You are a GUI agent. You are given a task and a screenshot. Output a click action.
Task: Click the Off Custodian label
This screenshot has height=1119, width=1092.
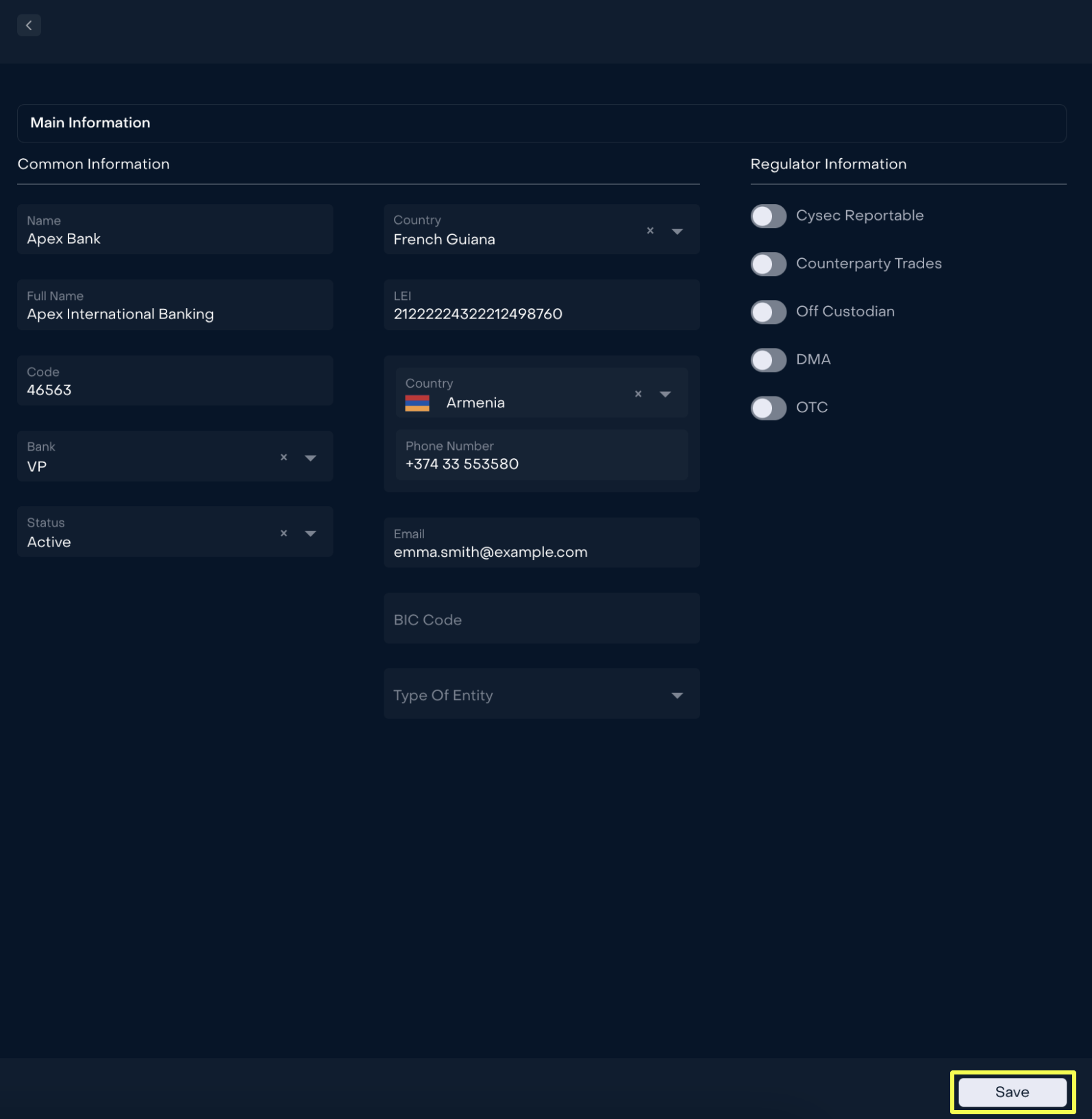tap(845, 312)
